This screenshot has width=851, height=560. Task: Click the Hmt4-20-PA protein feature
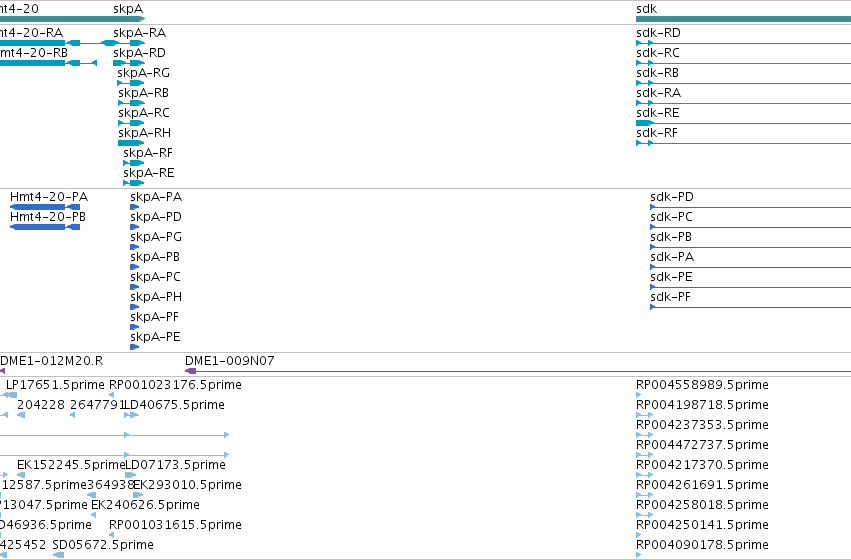point(45,207)
